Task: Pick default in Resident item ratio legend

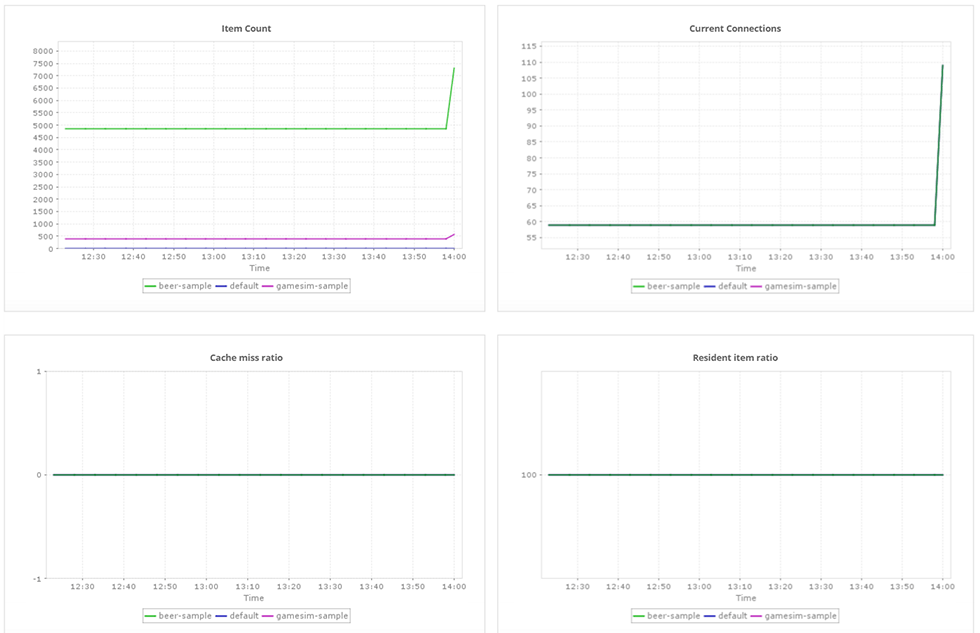Action: 726,616
